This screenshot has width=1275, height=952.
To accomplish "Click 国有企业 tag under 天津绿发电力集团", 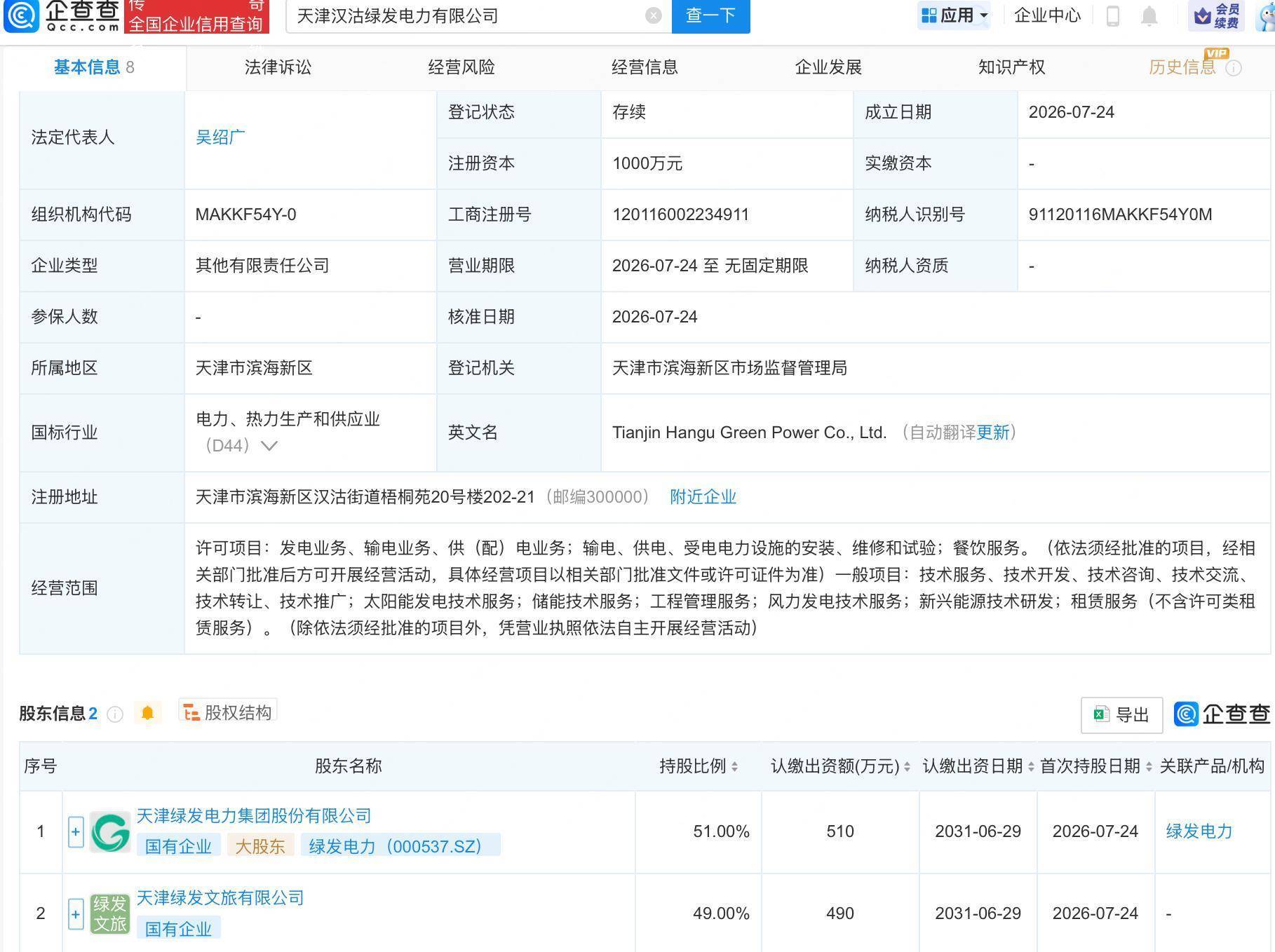I will 178,846.
